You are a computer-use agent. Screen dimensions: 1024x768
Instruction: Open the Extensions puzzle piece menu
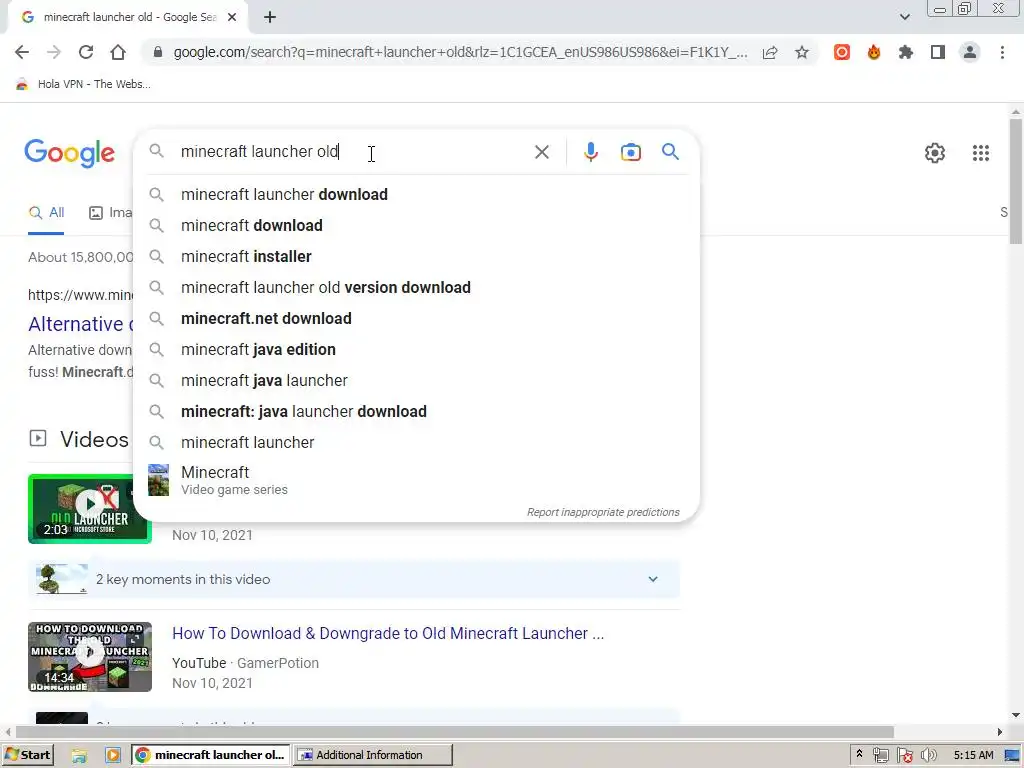click(x=906, y=52)
